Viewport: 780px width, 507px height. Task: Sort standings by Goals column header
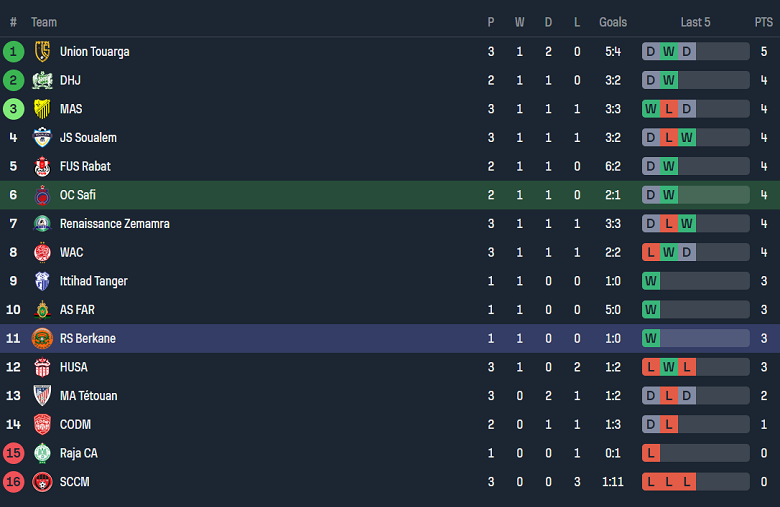613,22
